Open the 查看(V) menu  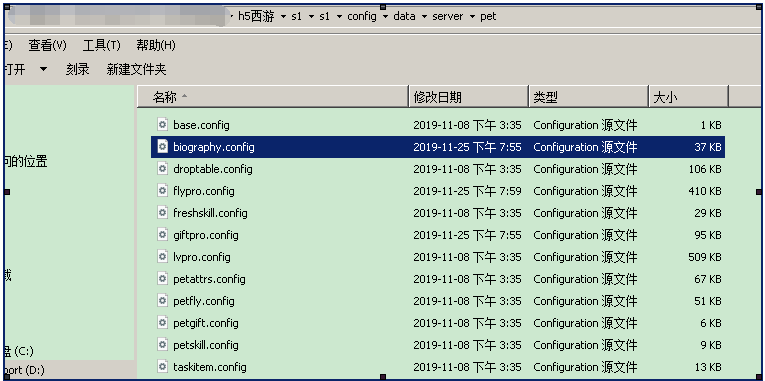[47, 46]
